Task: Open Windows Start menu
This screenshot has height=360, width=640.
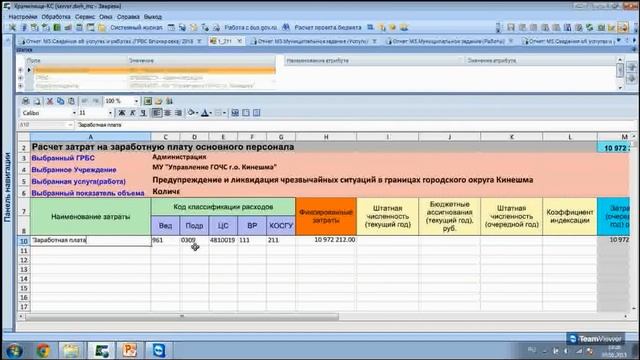Action: pyautogui.click(x=14, y=351)
